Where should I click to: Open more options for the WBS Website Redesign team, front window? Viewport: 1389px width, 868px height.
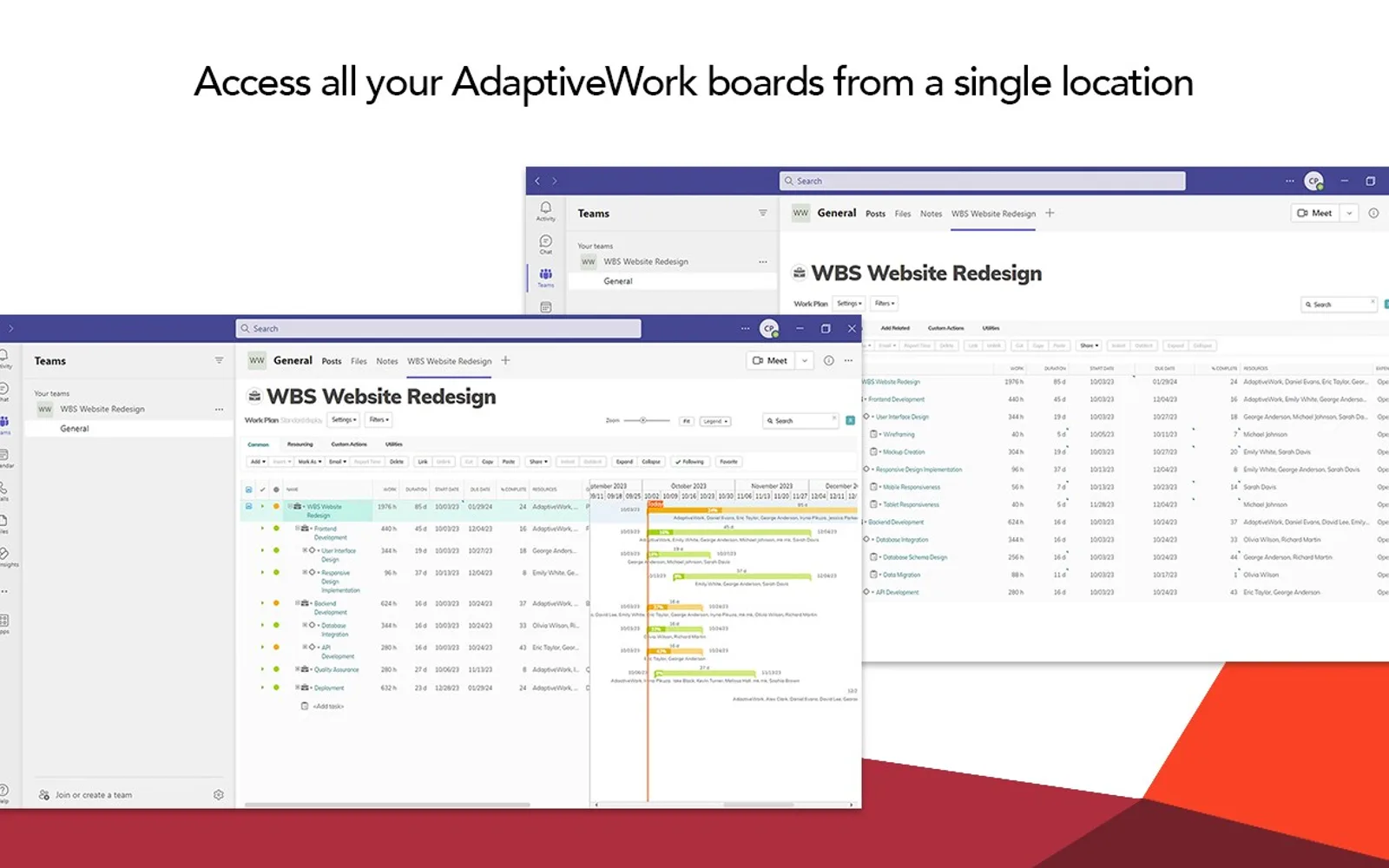click(219, 409)
